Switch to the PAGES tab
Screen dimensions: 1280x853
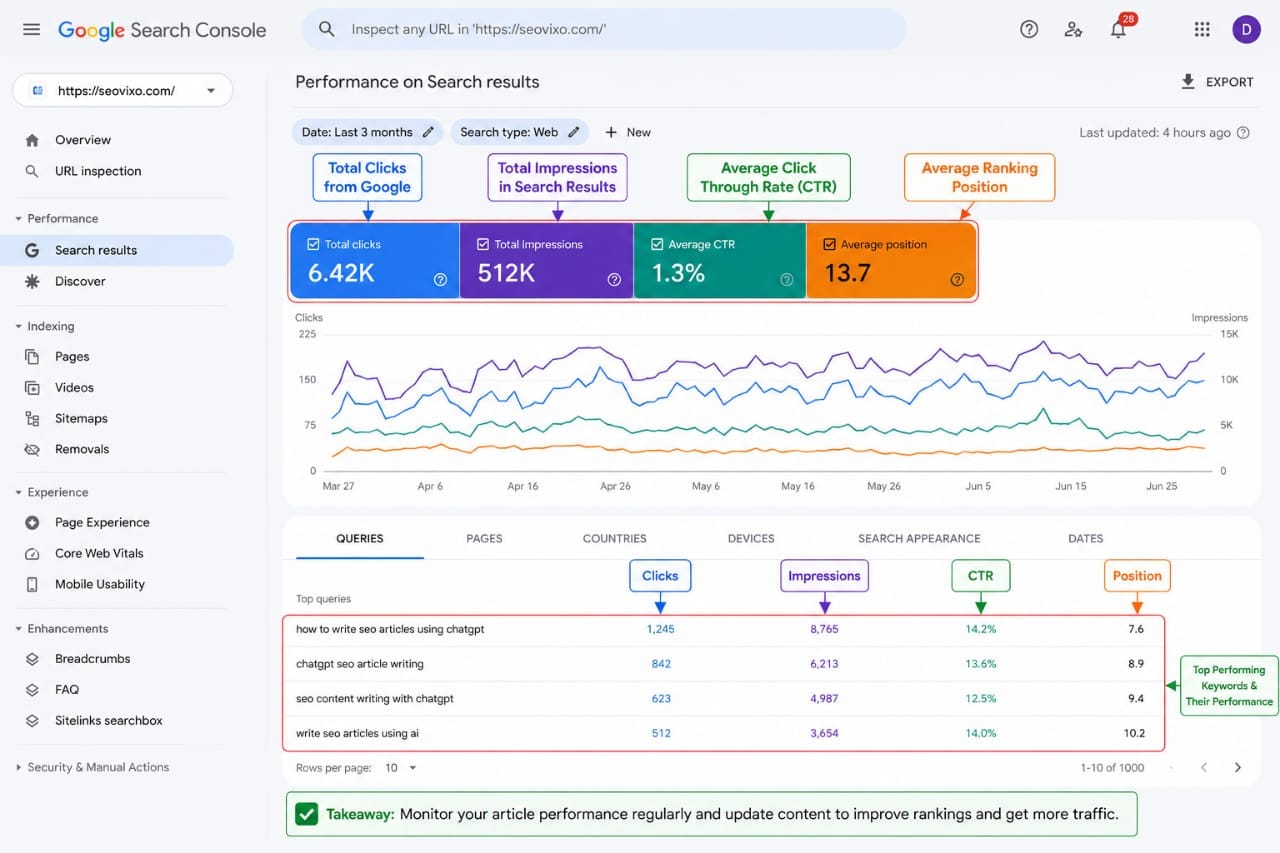[x=484, y=538]
